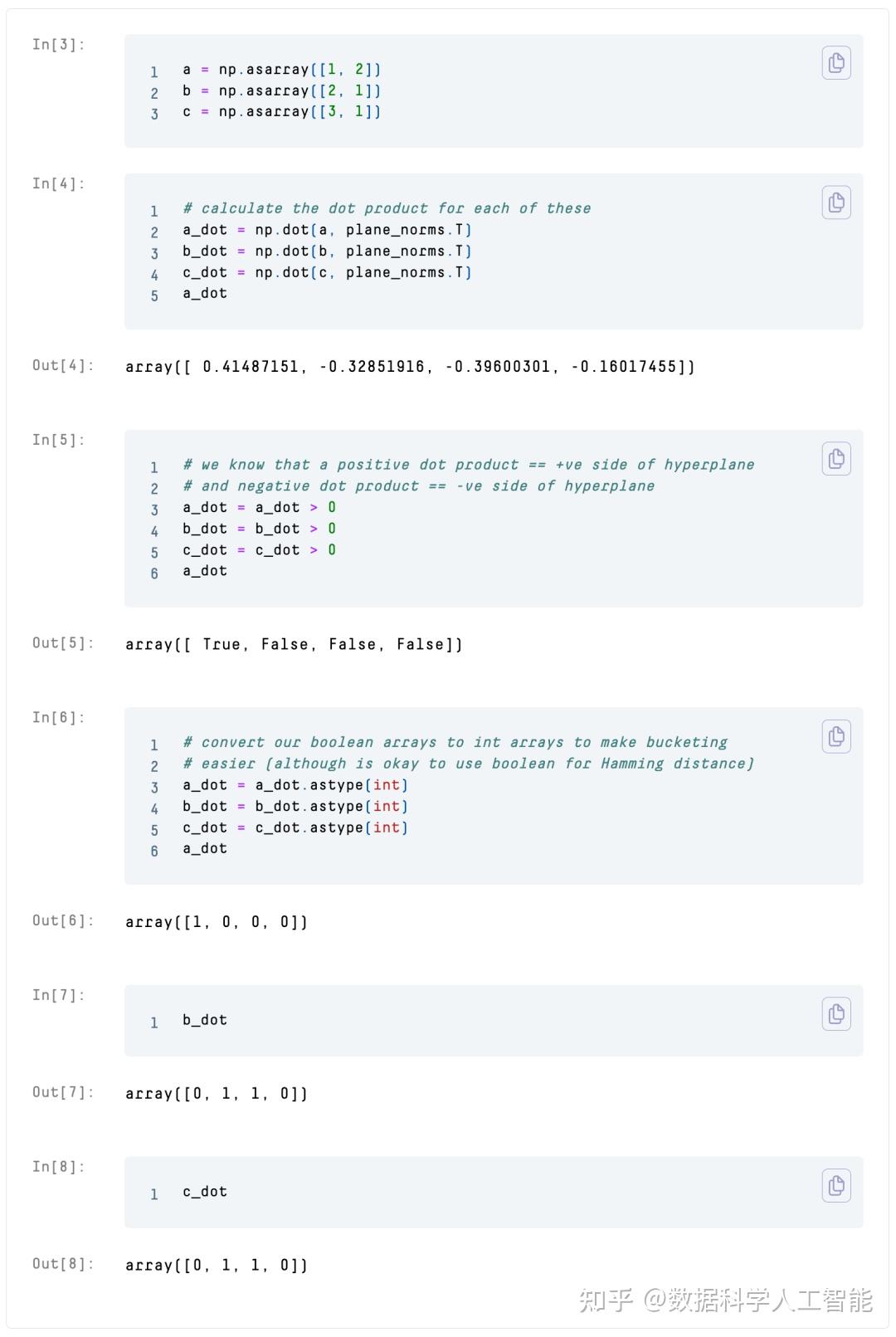Copy the b_dot code in In[7]
The width and height of the screenshot is (896, 1337).
coord(836,1013)
